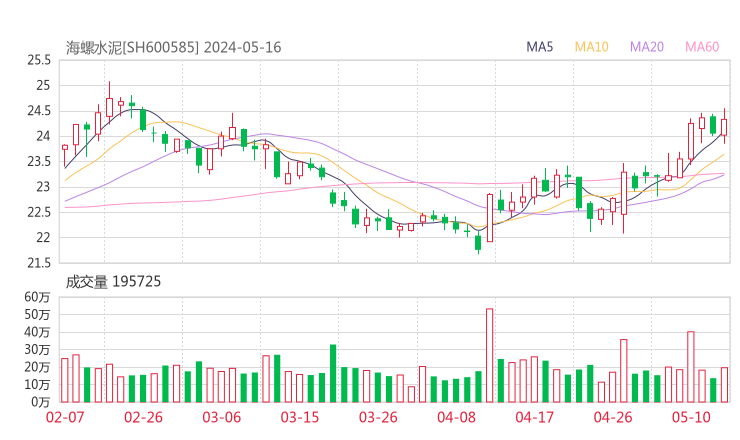Click the 25.5 price axis label

pyautogui.click(x=39, y=60)
